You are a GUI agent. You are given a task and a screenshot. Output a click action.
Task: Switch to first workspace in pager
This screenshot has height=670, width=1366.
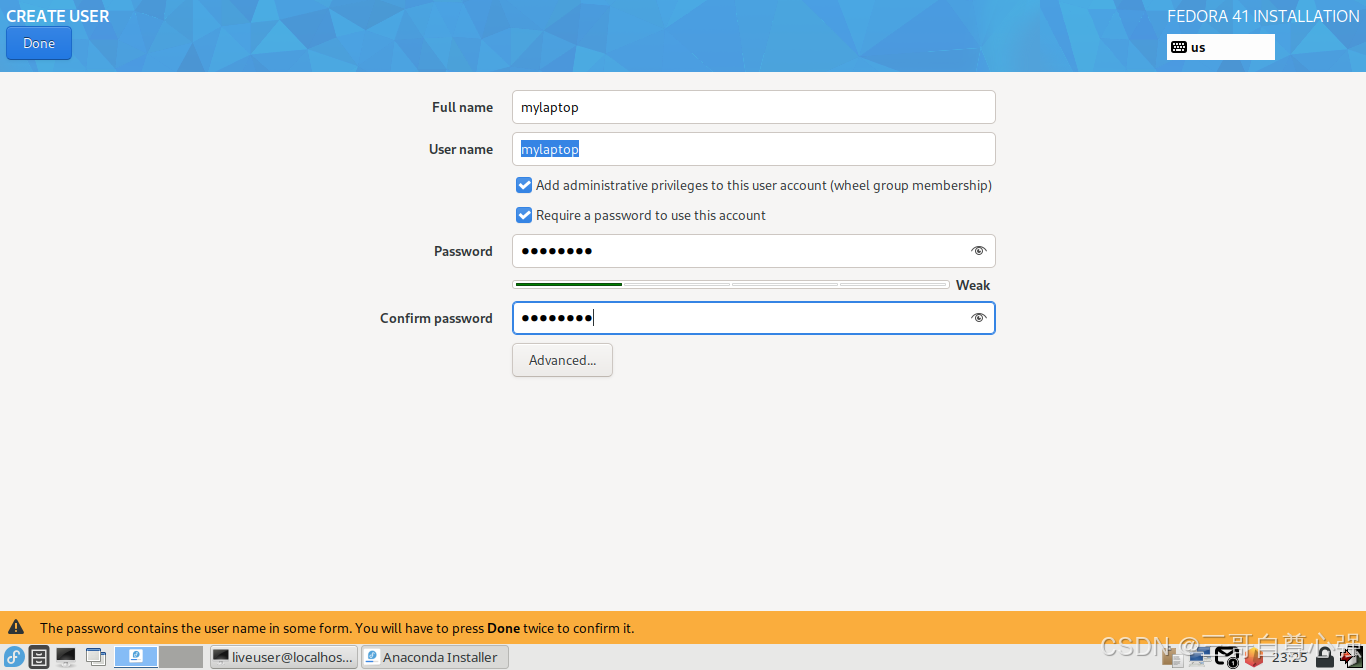[x=136, y=657]
